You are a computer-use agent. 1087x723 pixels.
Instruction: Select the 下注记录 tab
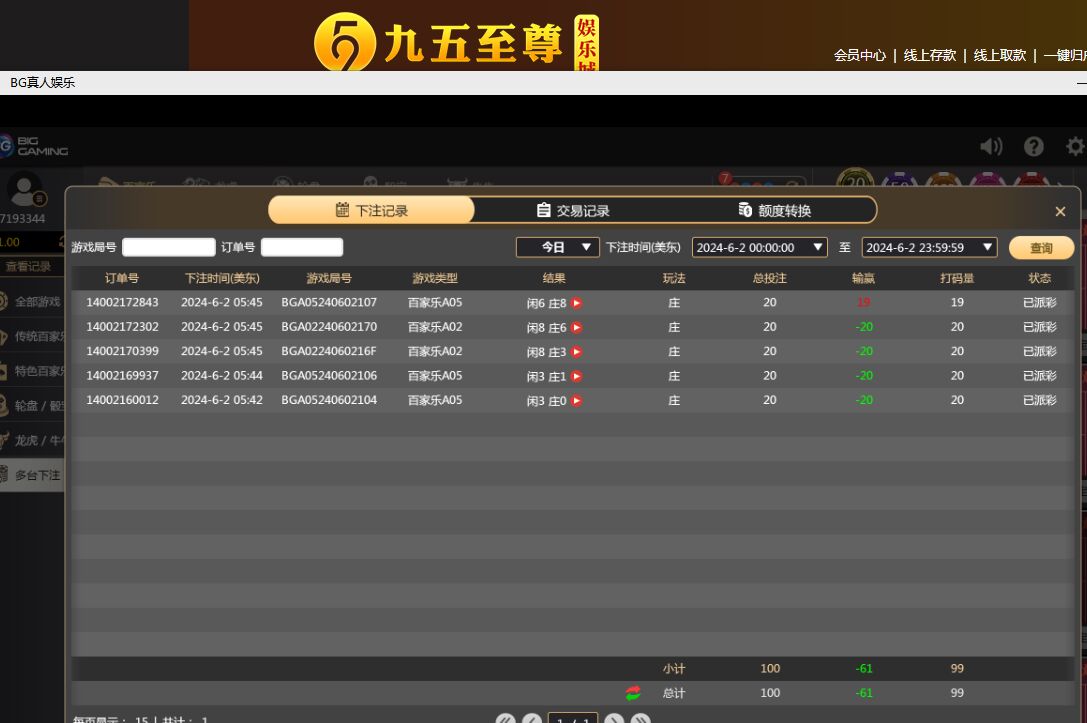(371, 210)
